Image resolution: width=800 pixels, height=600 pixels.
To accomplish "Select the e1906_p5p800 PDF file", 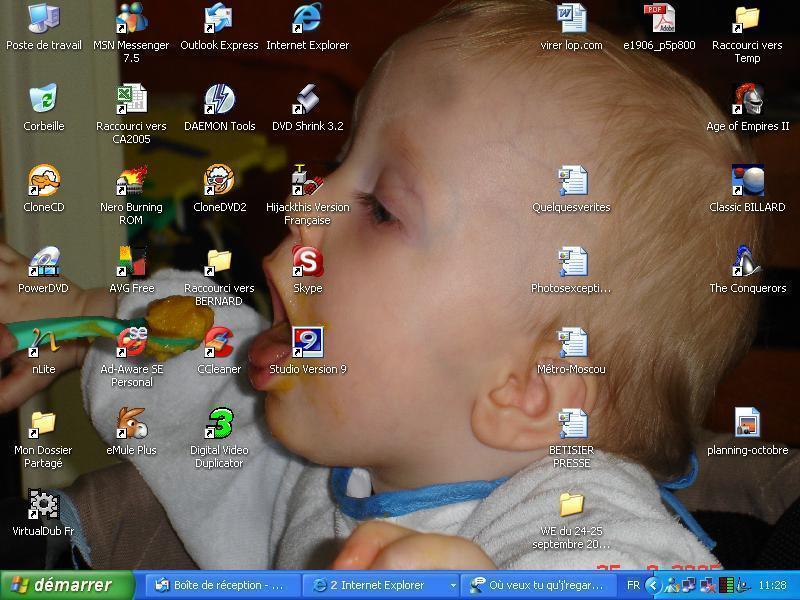I will coord(659,20).
